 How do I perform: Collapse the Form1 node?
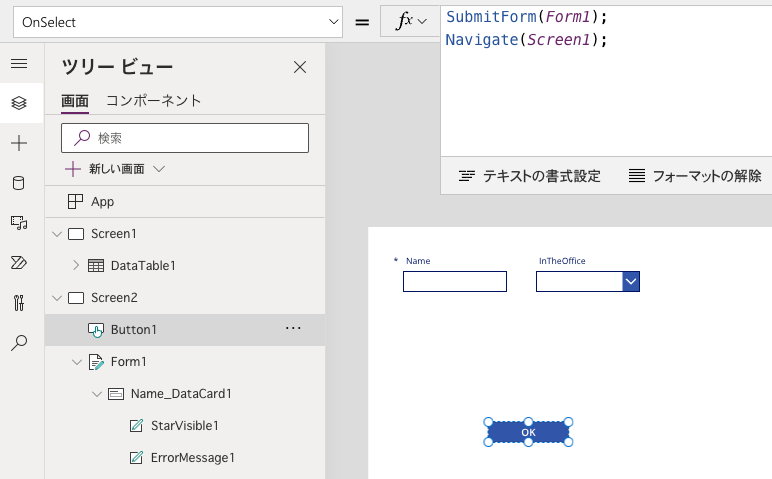(x=77, y=362)
